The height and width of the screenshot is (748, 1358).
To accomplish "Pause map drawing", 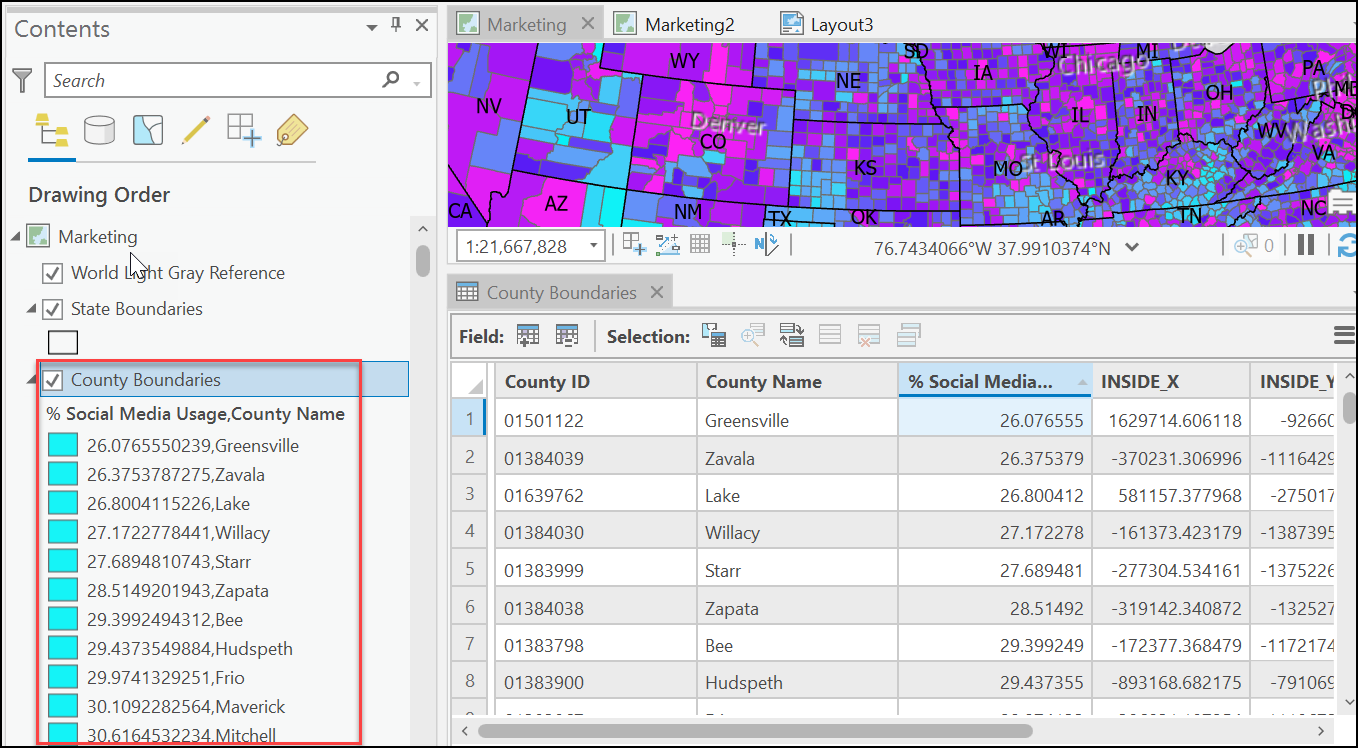I will (1305, 245).
